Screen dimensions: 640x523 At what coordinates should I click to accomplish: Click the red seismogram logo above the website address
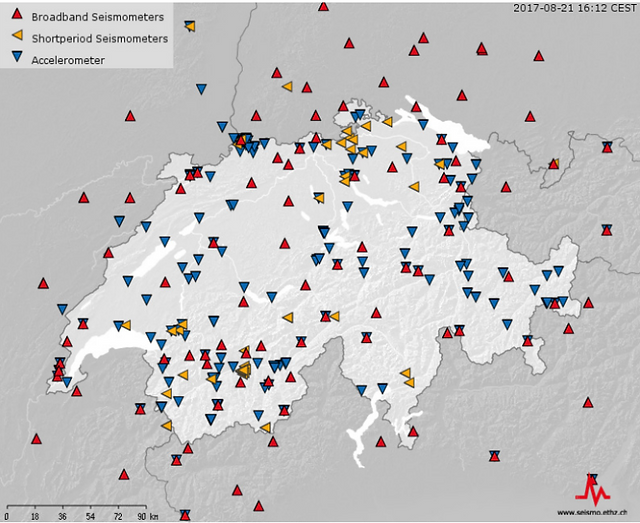(x=593, y=492)
